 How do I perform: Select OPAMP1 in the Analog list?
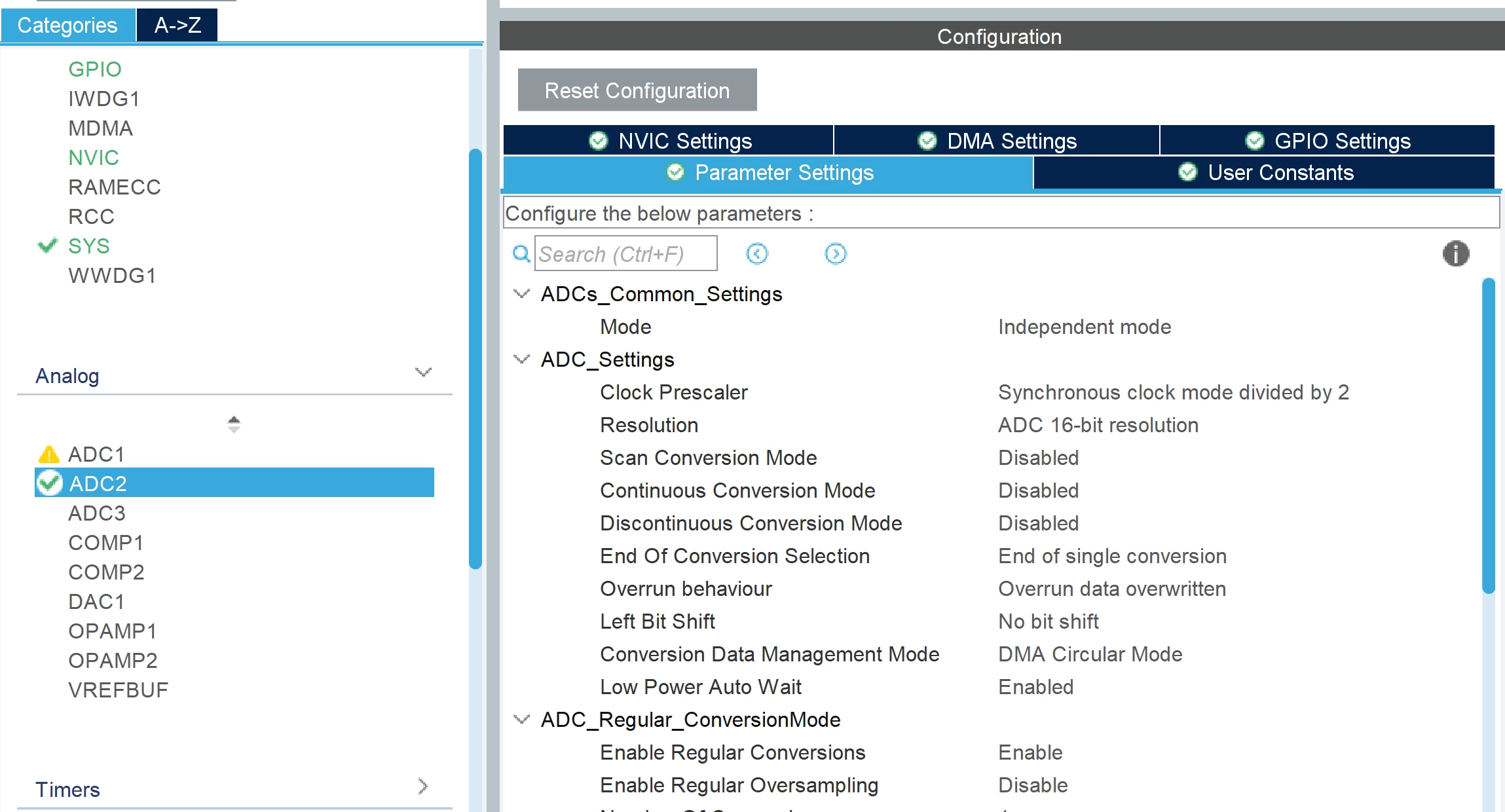113,631
